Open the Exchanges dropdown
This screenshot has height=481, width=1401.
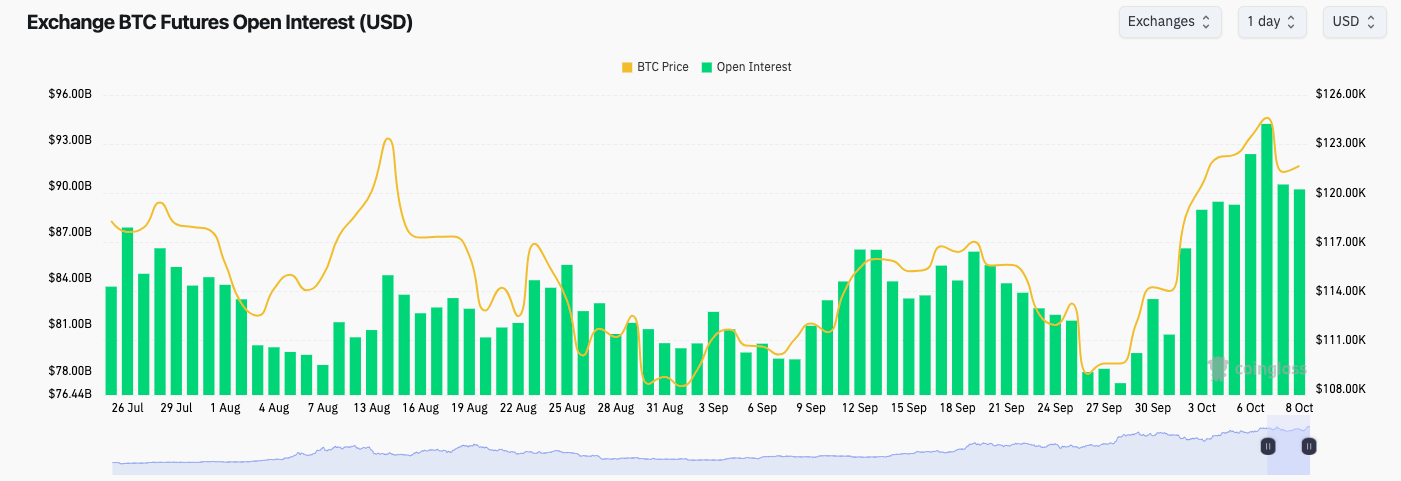pyautogui.click(x=1169, y=21)
